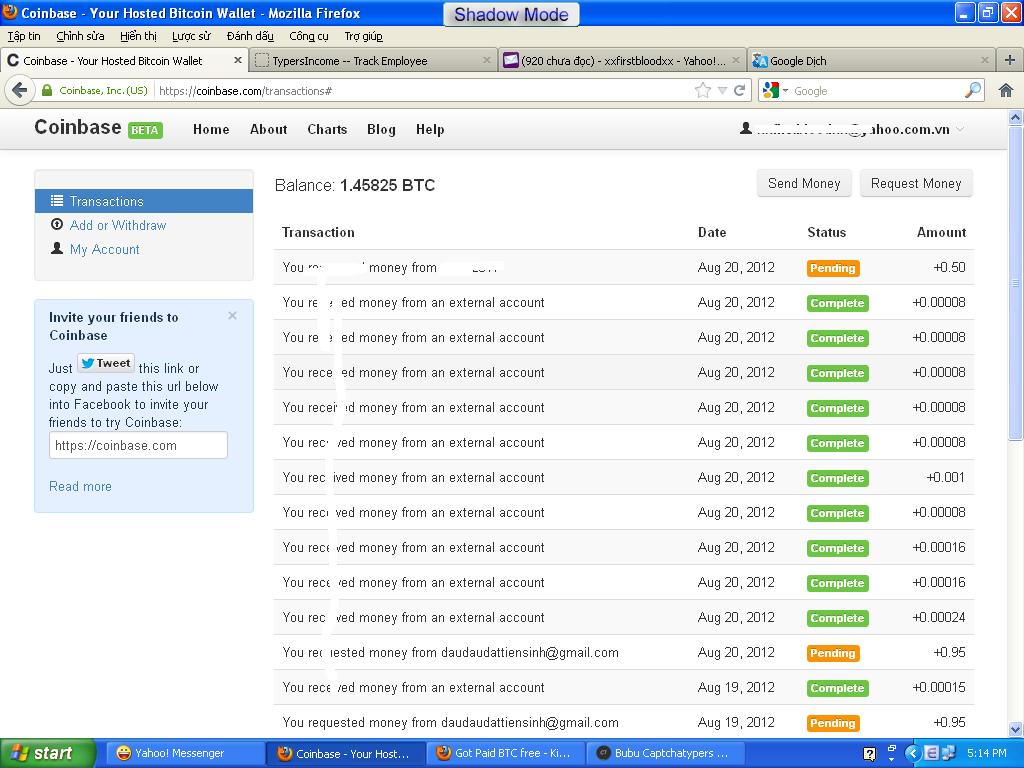Click the scrollbar up arrow
This screenshot has height=768, width=1024.
[1015, 118]
